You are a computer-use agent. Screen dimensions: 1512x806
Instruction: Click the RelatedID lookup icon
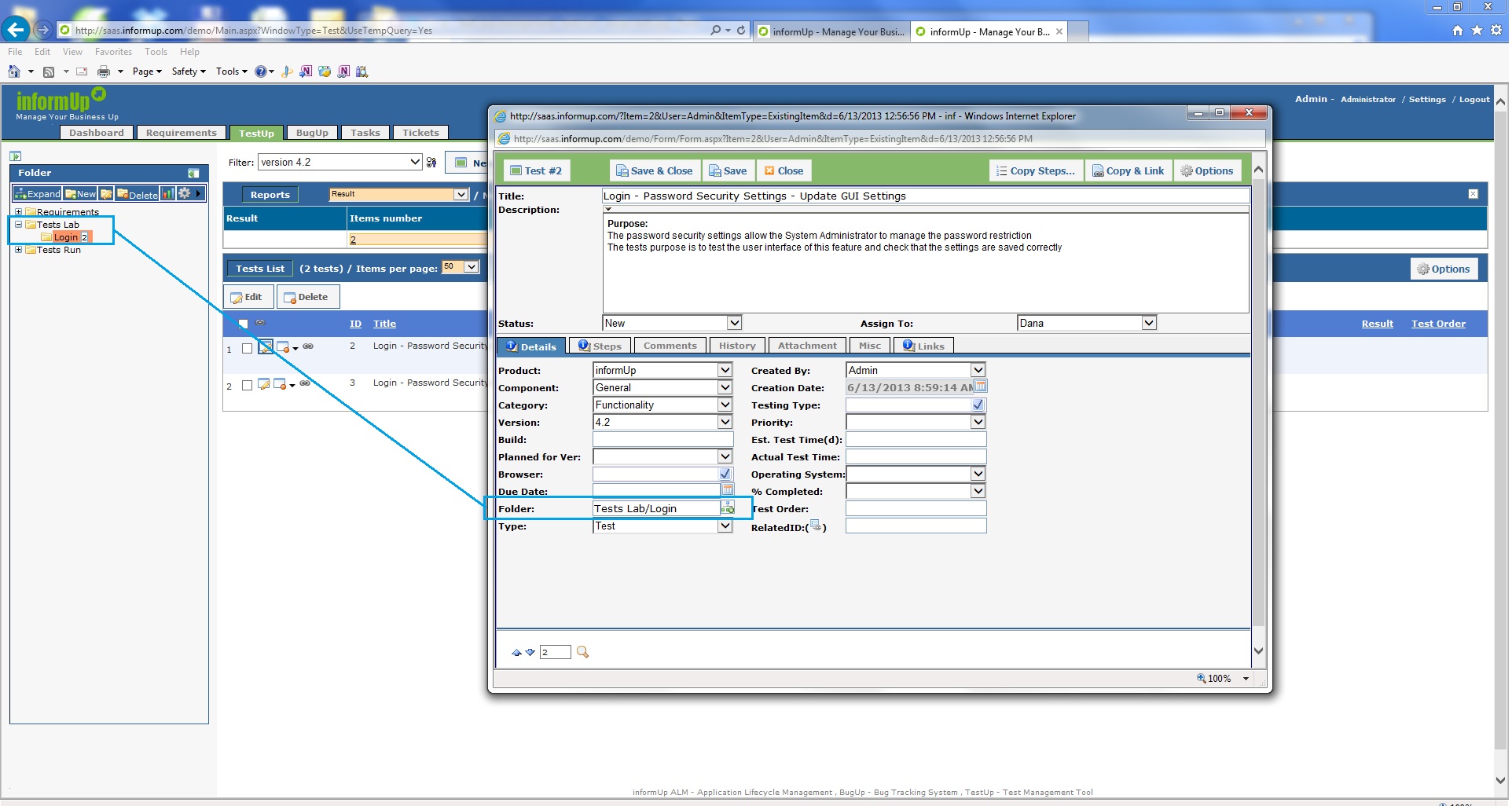[815, 526]
